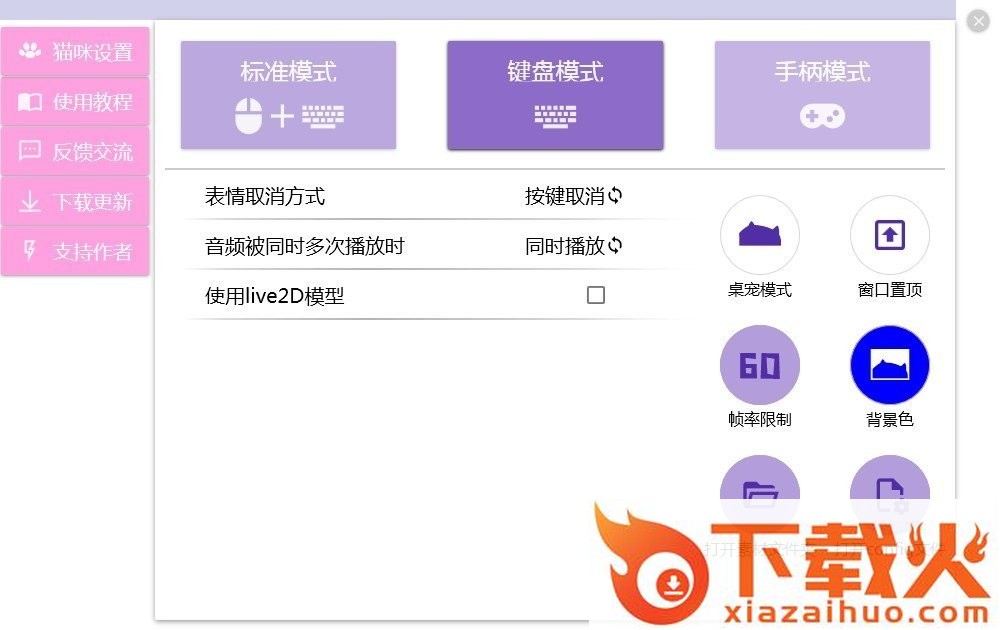This screenshot has height=630, width=1000.
Task: Toggle the 窗口置顶 always-on-top icon
Action: point(890,235)
